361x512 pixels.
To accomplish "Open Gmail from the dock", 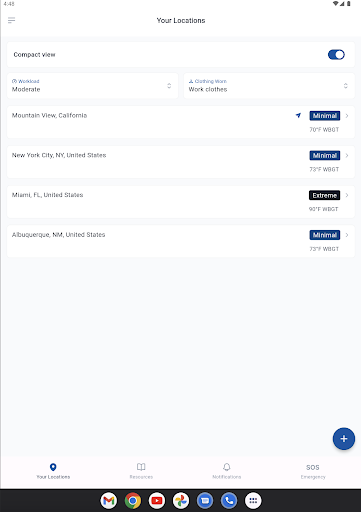I will [109, 501].
